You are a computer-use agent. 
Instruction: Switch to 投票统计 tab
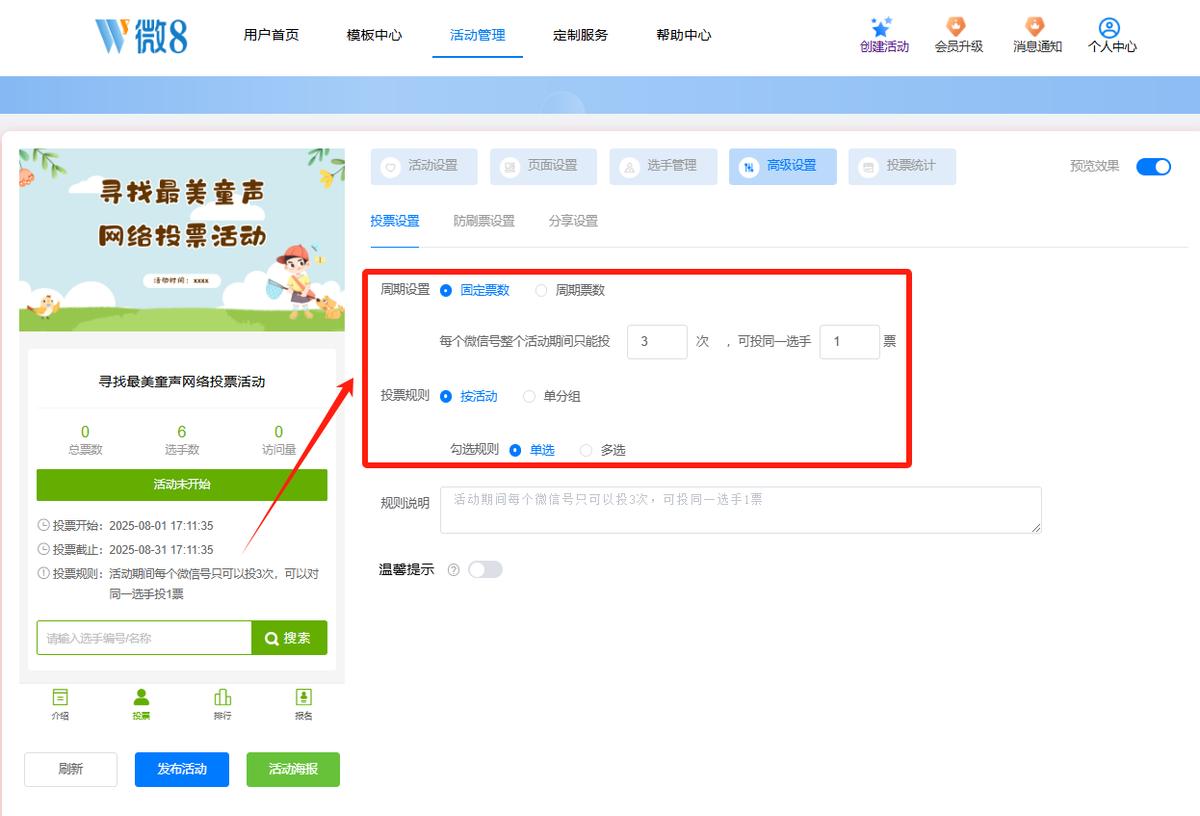pos(902,167)
